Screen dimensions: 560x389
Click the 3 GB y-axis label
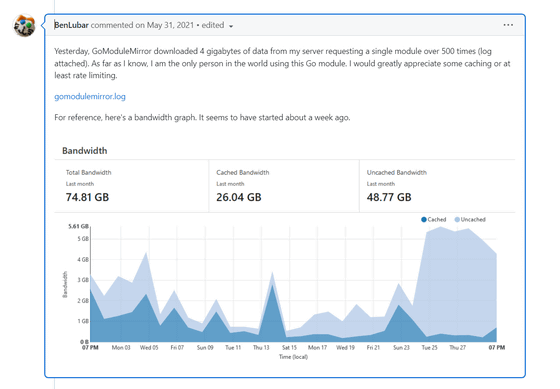pos(83,280)
